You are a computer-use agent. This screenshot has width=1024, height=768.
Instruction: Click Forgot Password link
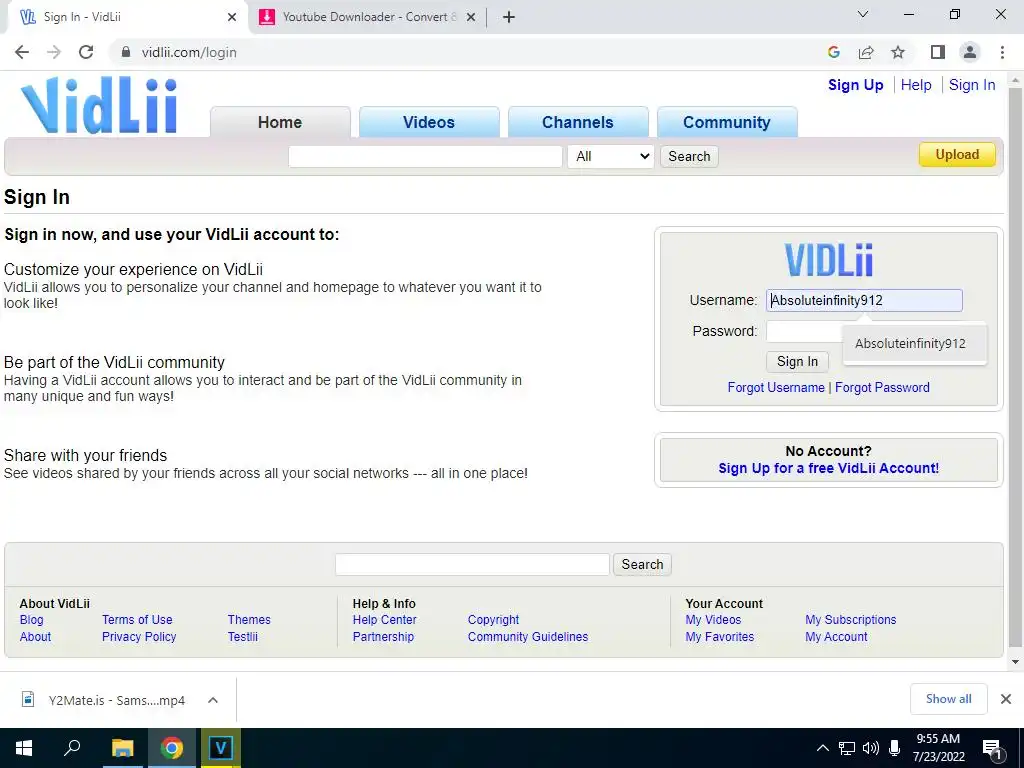point(882,387)
